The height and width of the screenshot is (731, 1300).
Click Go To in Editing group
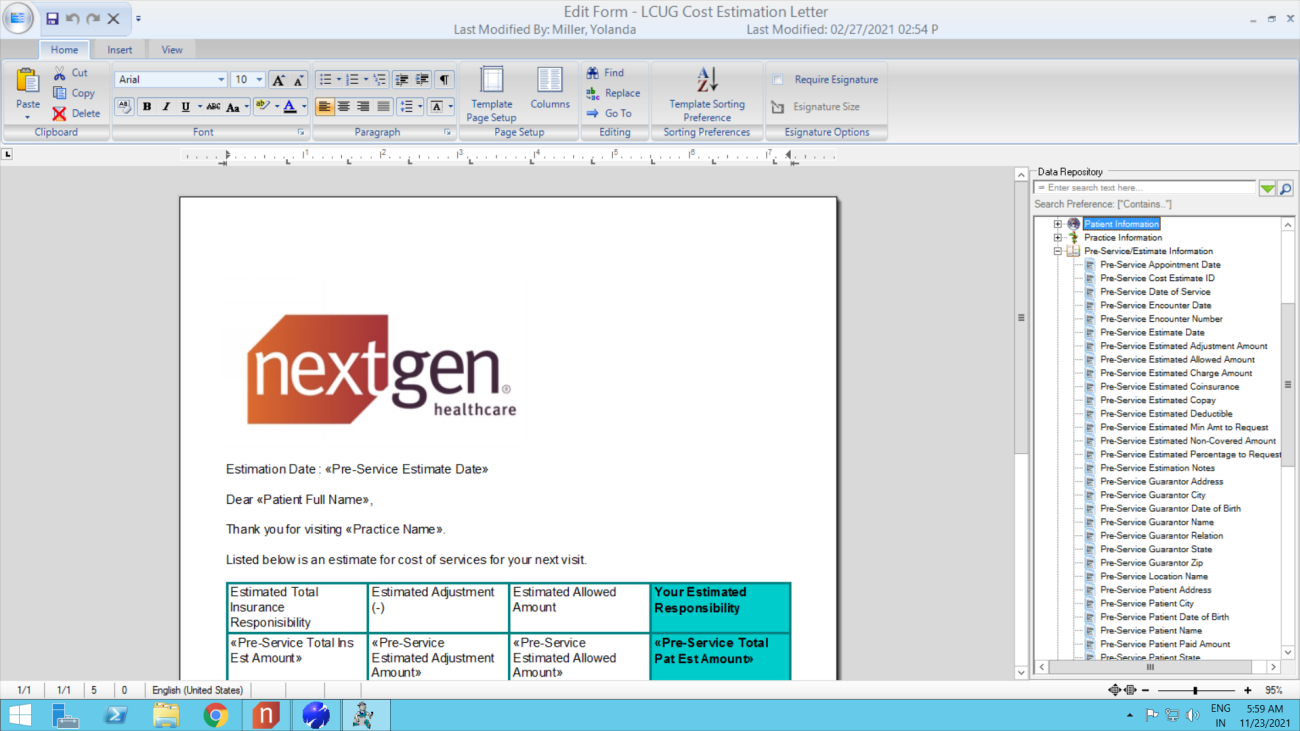coord(609,113)
